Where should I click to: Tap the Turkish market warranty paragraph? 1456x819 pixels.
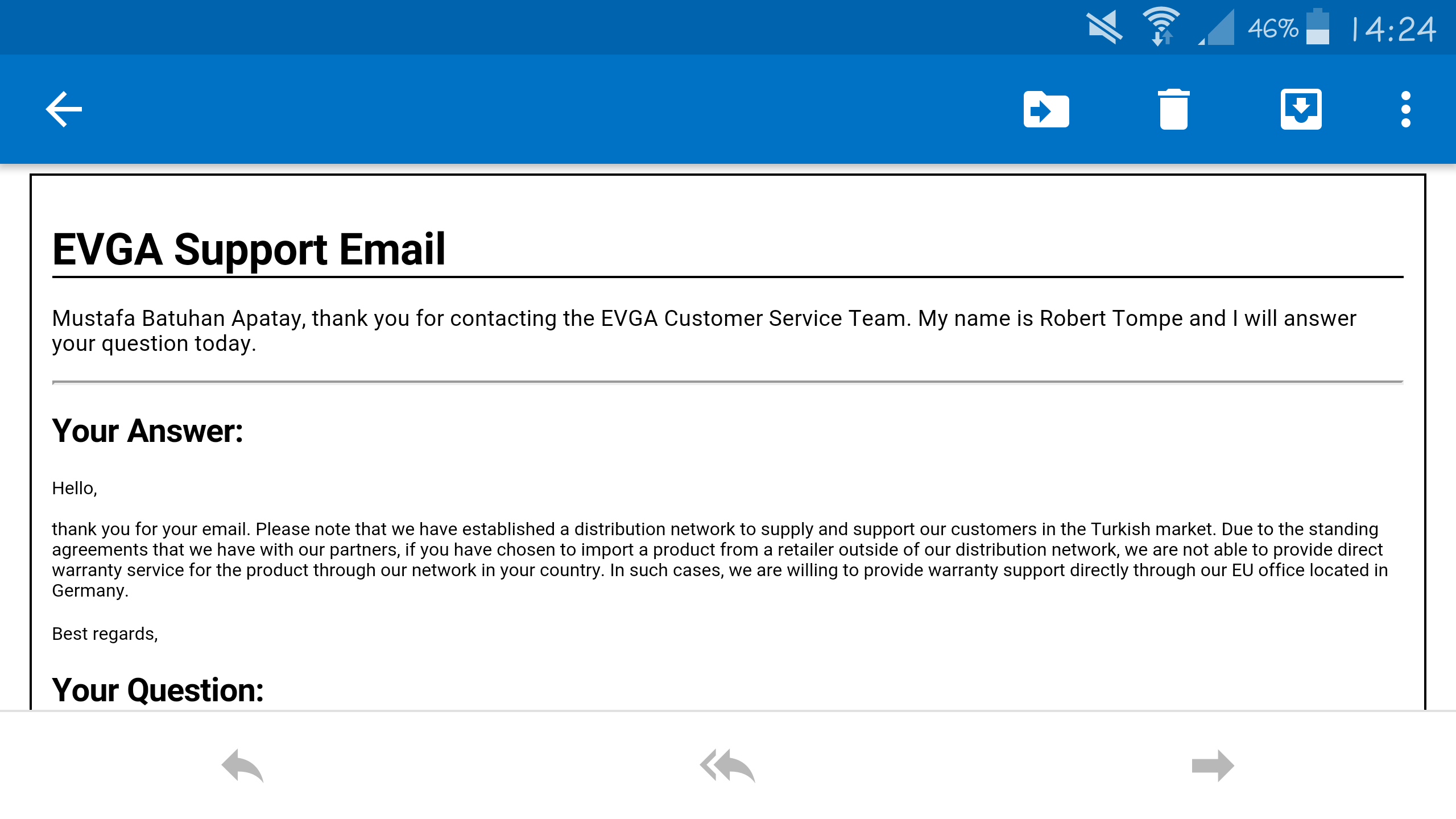[720, 560]
